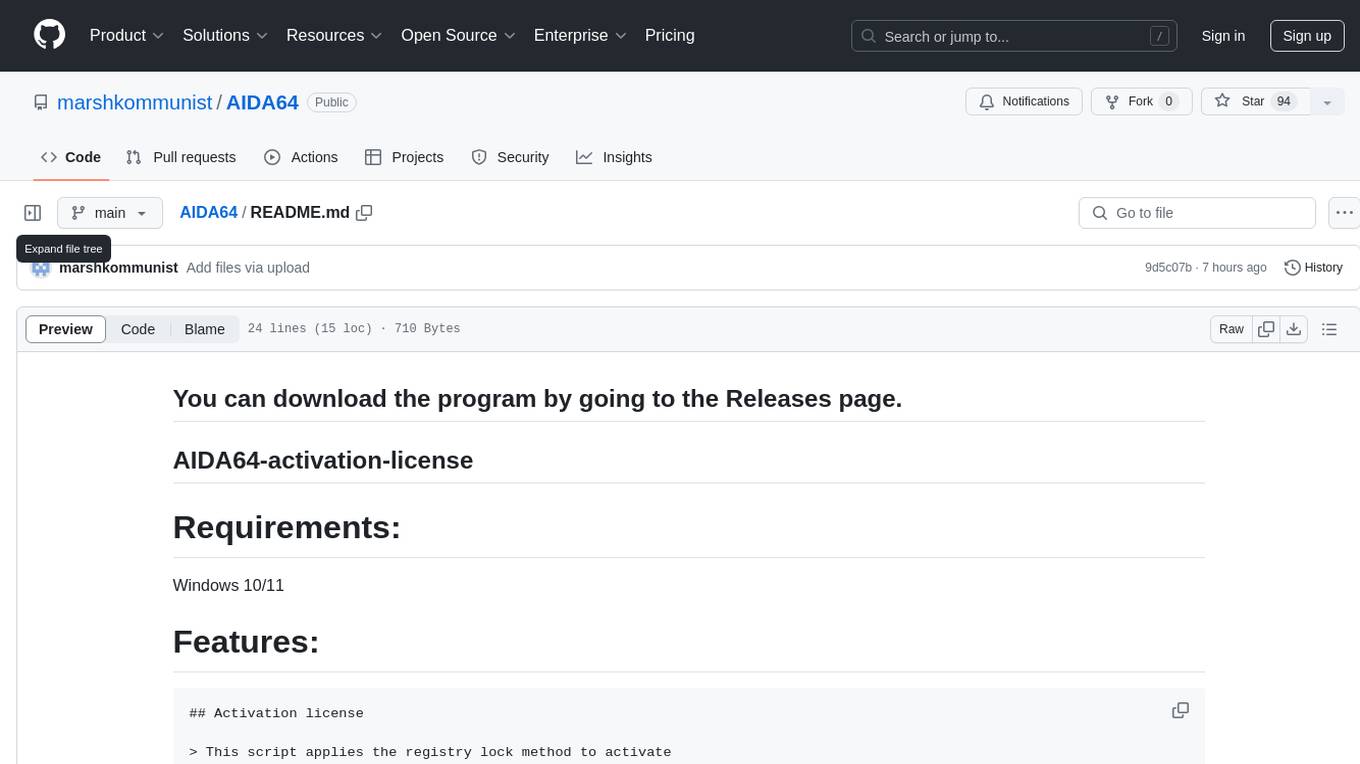
Task: Open the AIDA64 repository title link
Action: point(262,102)
